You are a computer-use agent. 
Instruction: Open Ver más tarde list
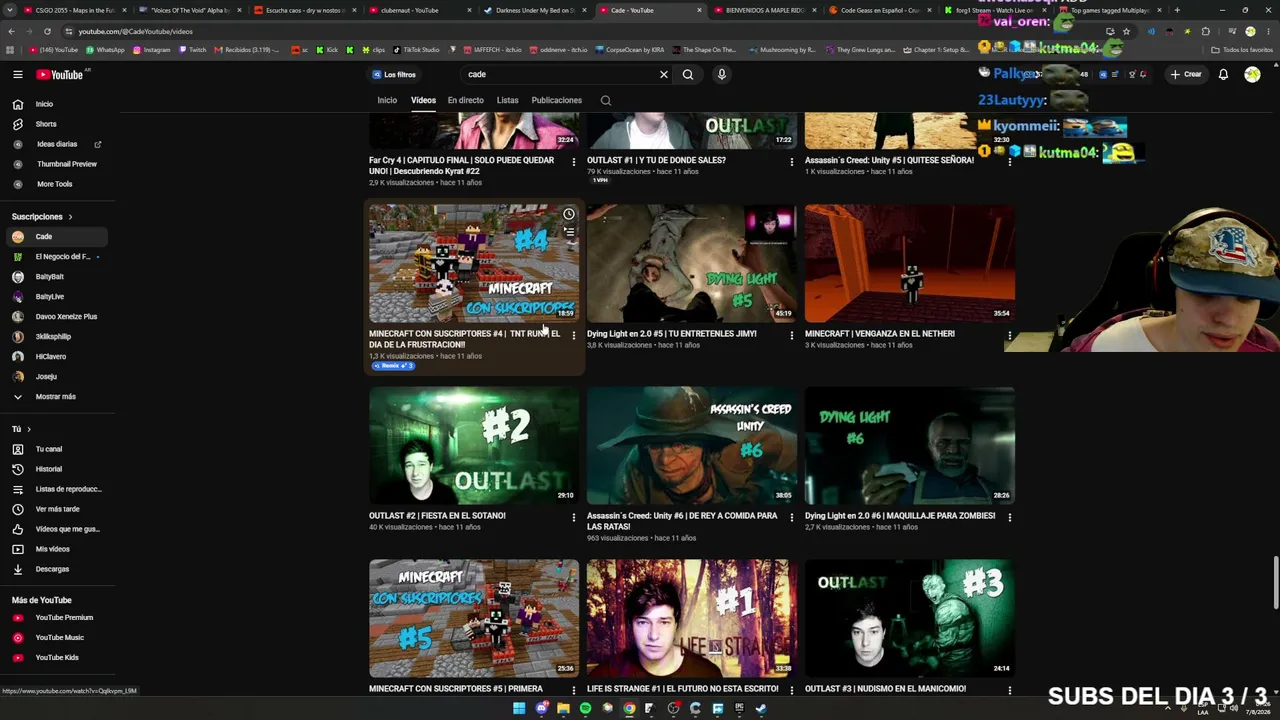coord(55,509)
